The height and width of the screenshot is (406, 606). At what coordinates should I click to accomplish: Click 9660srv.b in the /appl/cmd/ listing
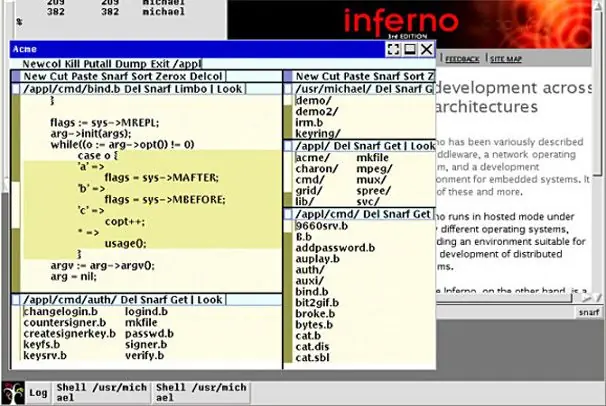pos(322,226)
